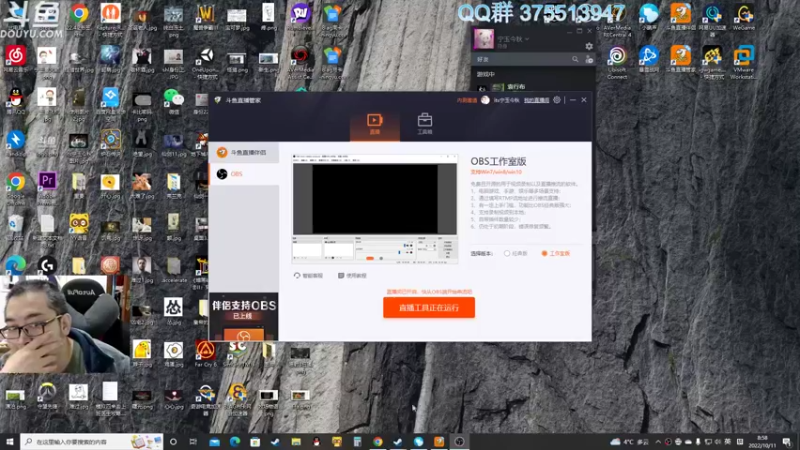Click the 4°C weather widget on taskbar
This screenshot has height=450, width=800.
tap(631, 442)
